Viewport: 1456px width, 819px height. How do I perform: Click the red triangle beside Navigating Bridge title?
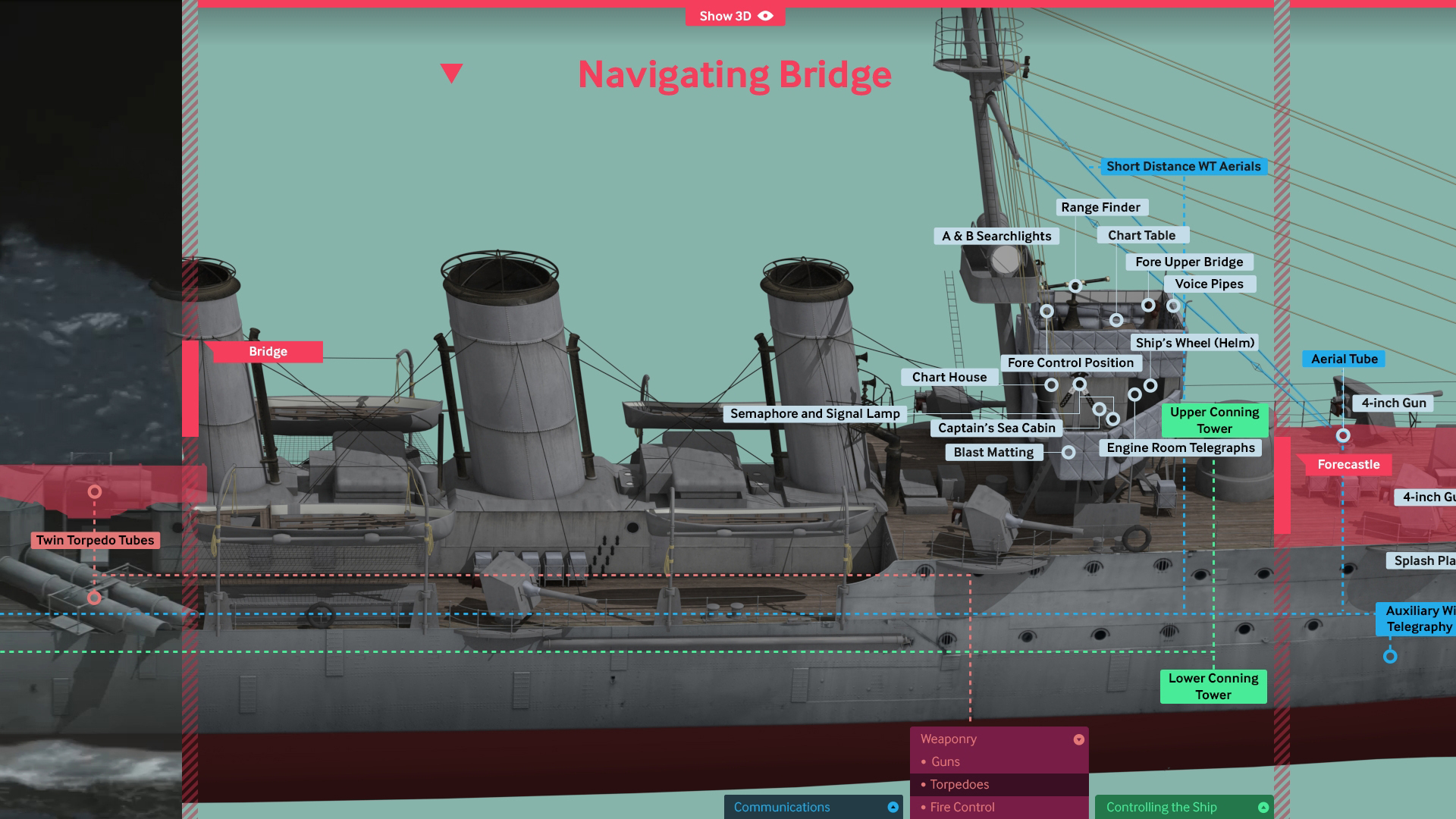[451, 73]
